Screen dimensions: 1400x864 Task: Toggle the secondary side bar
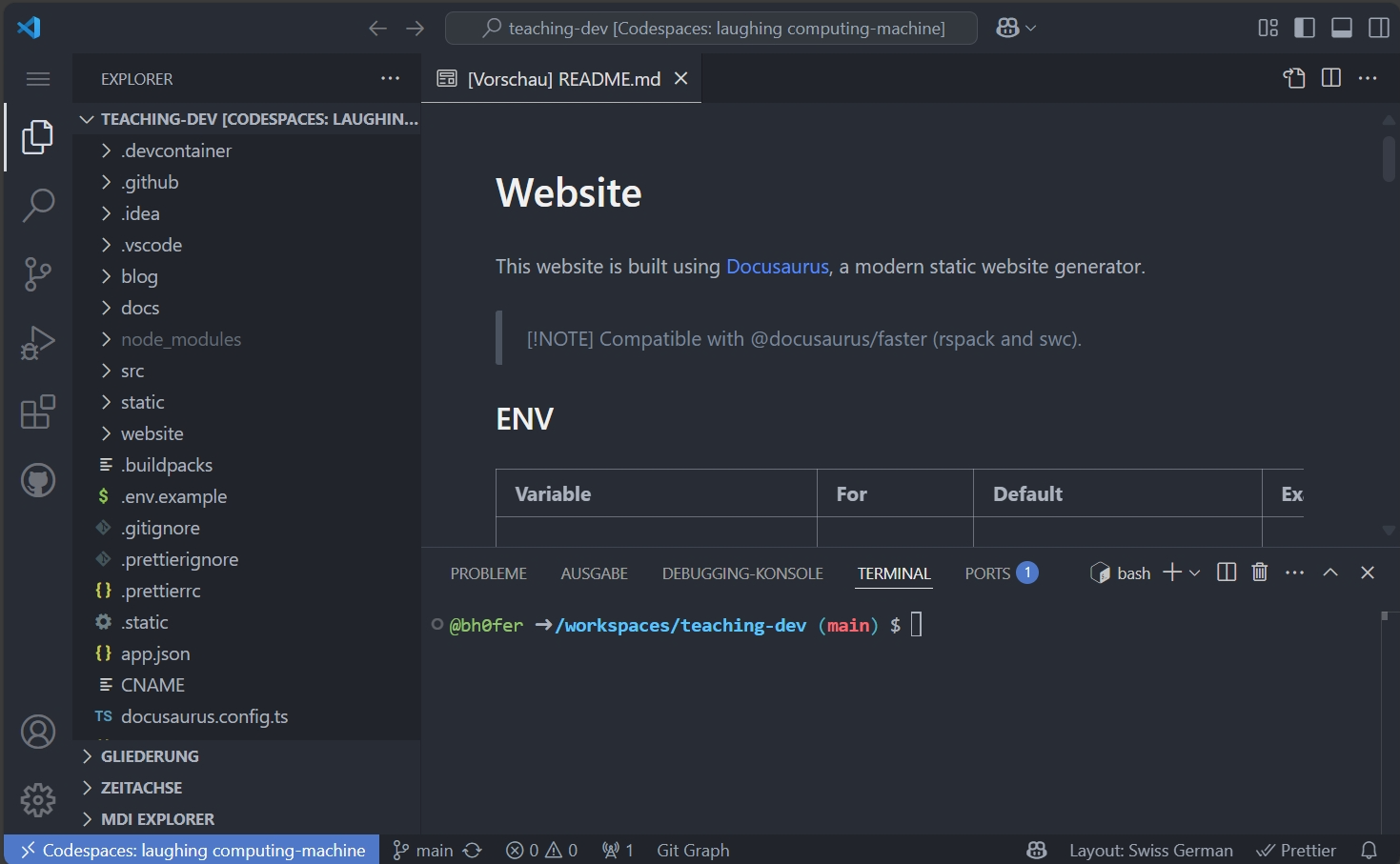[x=1378, y=28]
